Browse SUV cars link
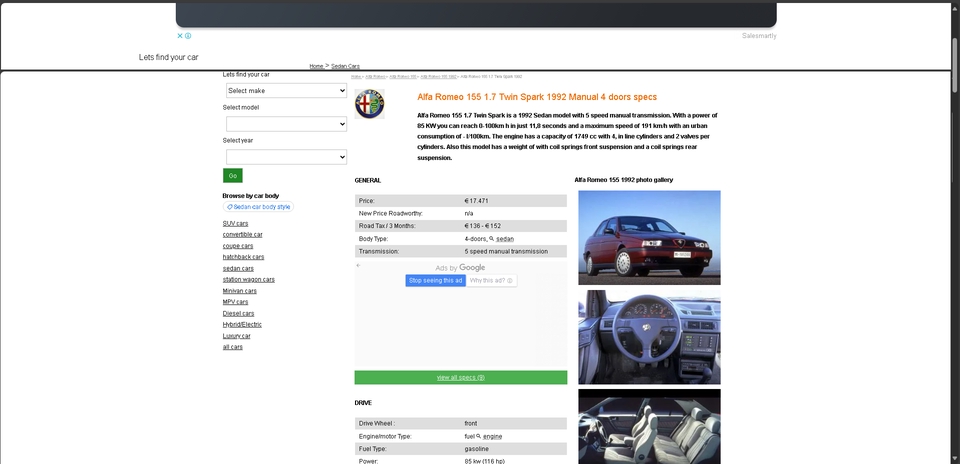This screenshot has height=464, width=960. click(235, 223)
